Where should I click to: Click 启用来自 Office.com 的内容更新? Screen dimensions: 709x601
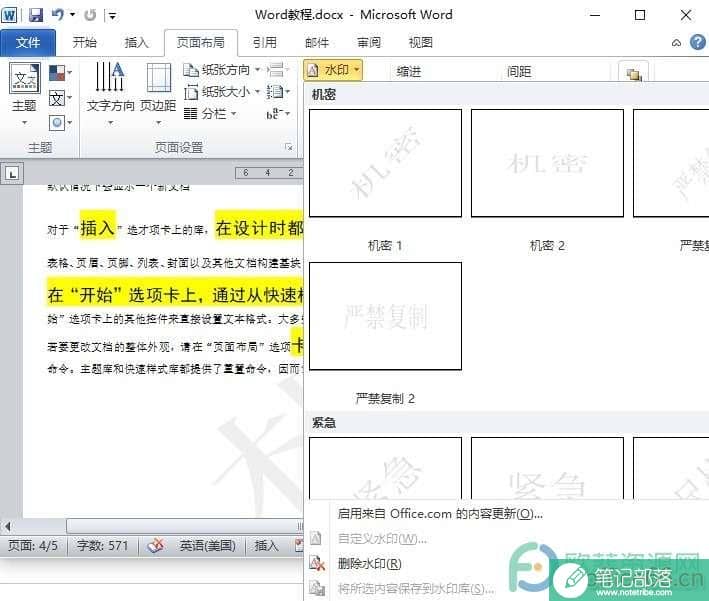tap(440, 514)
